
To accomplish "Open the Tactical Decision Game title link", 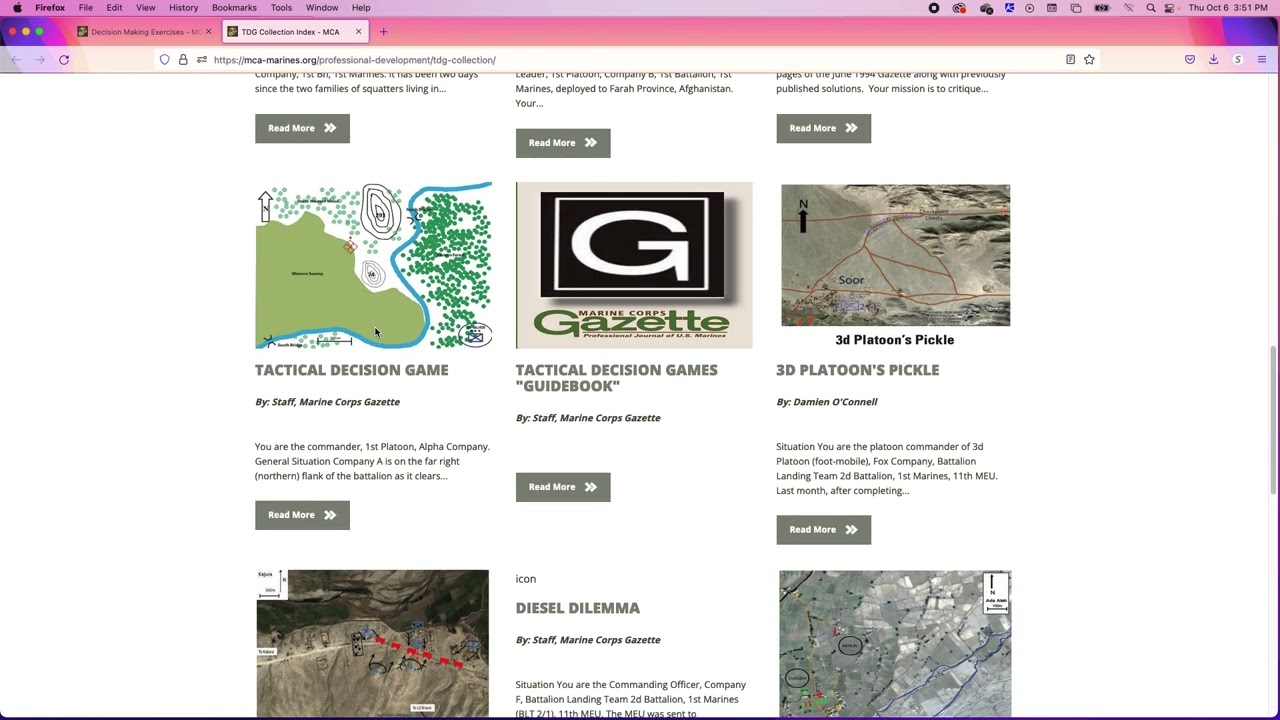I will [x=352, y=370].
